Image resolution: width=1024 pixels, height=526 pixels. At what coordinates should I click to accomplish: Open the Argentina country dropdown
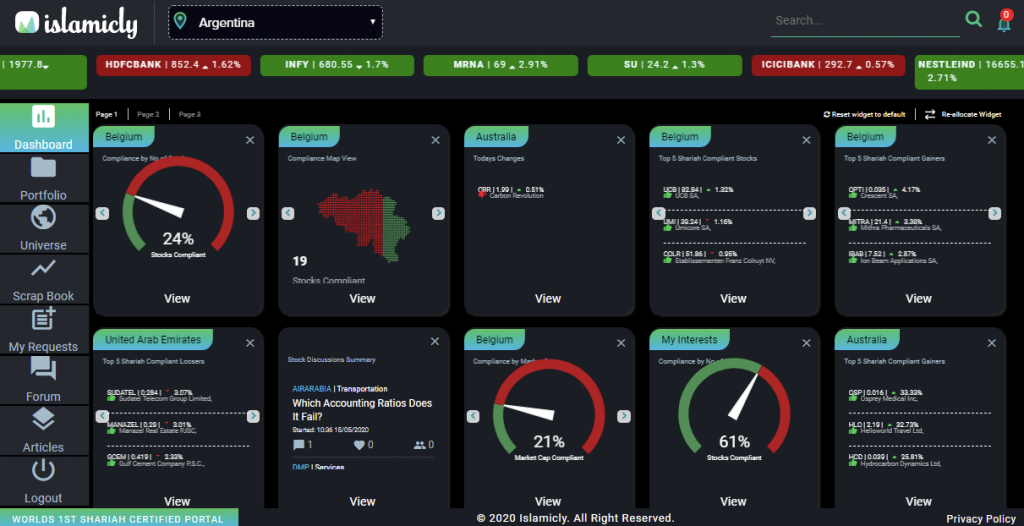pos(275,21)
